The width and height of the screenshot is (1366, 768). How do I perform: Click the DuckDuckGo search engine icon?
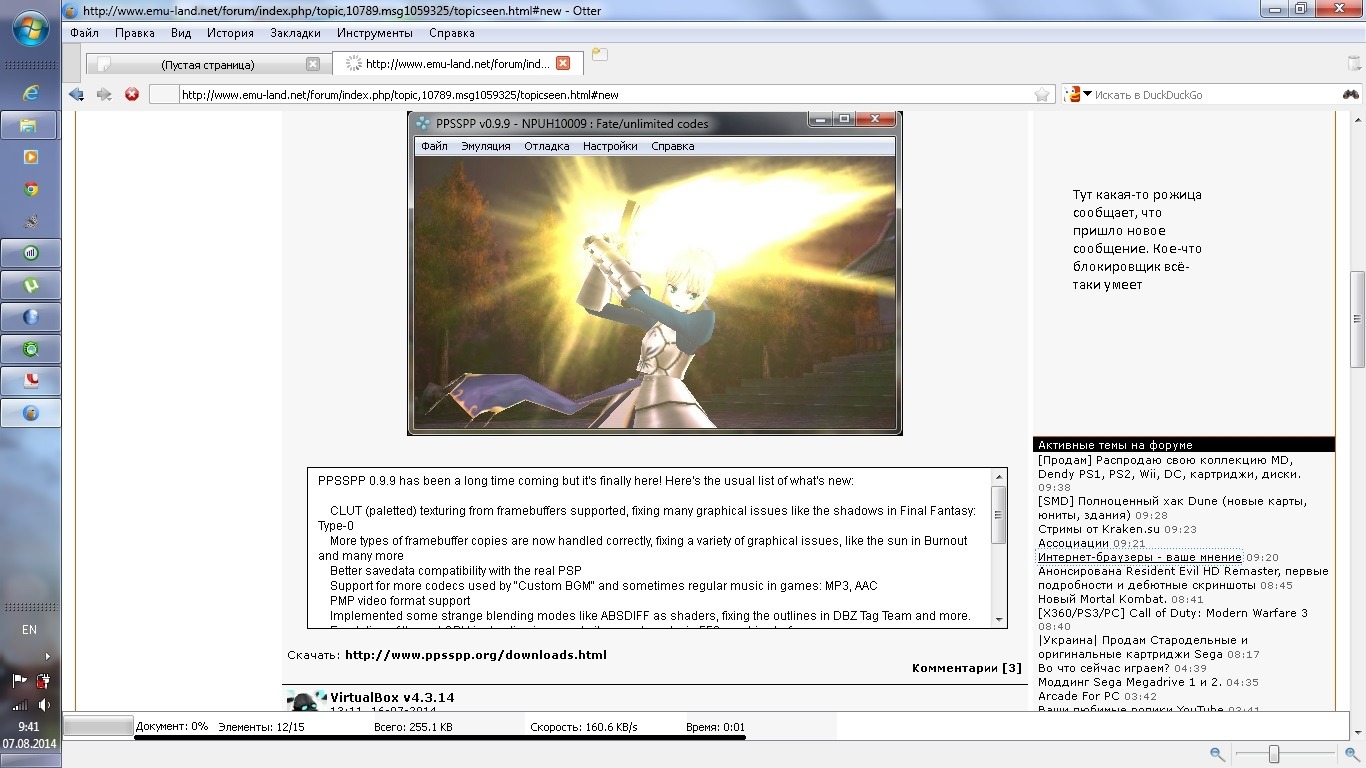1074,94
